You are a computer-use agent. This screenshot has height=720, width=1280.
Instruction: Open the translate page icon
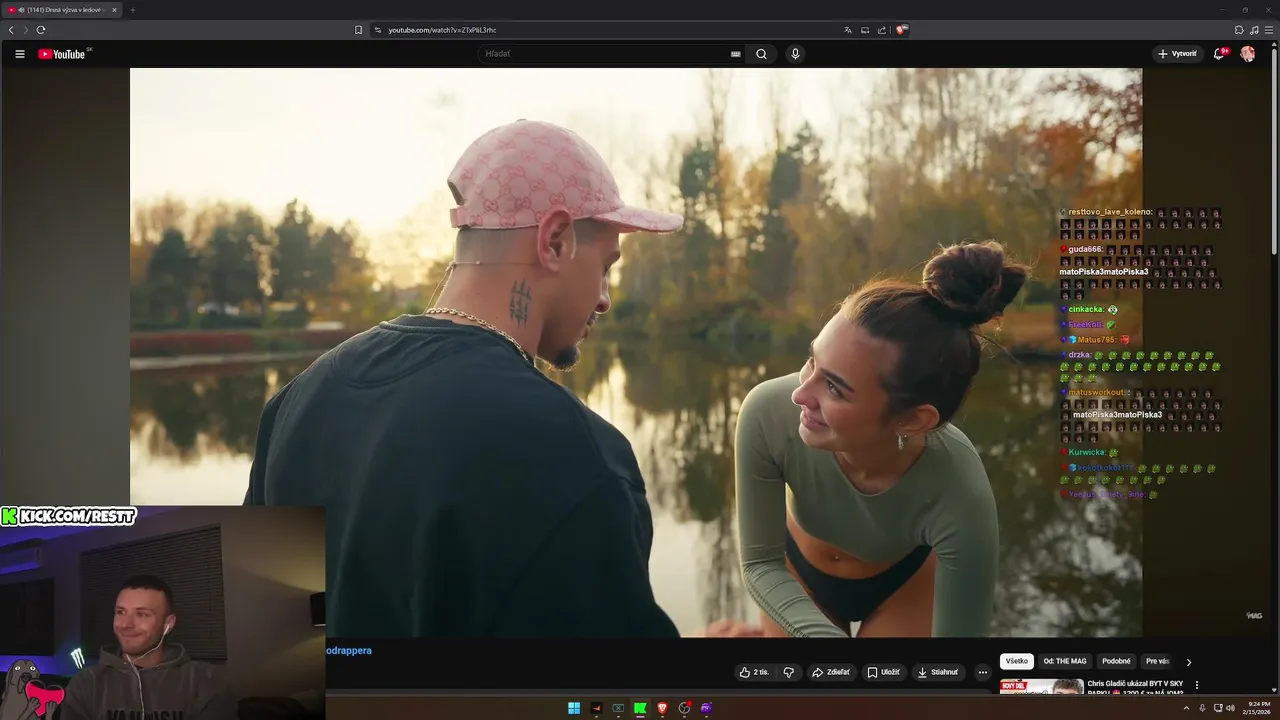(848, 30)
